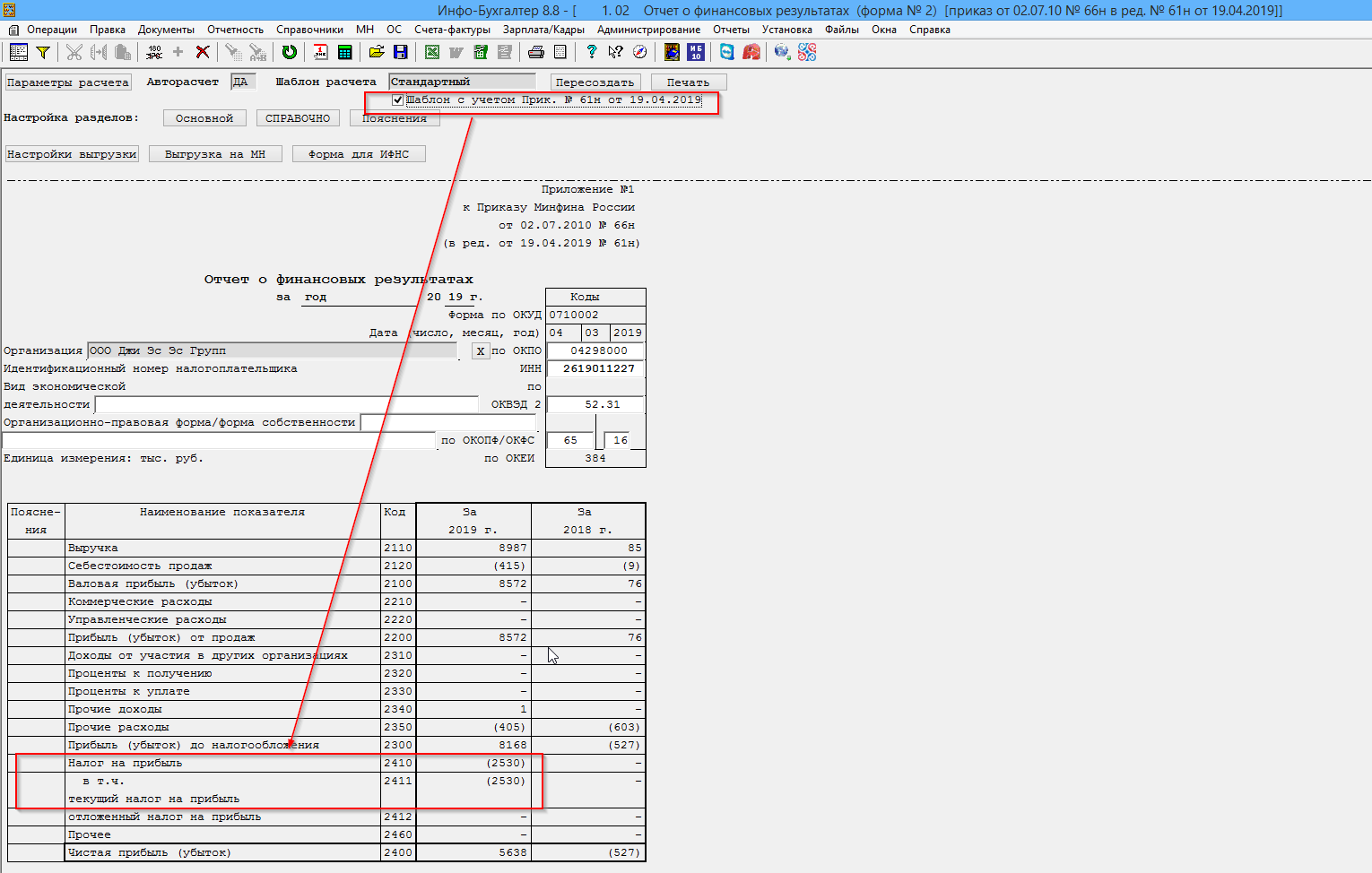The height and width of the screenshot is (873, 1372).
Task: Open the Шаблон расчета Стандартный dropdown
Action: [462, 82]
